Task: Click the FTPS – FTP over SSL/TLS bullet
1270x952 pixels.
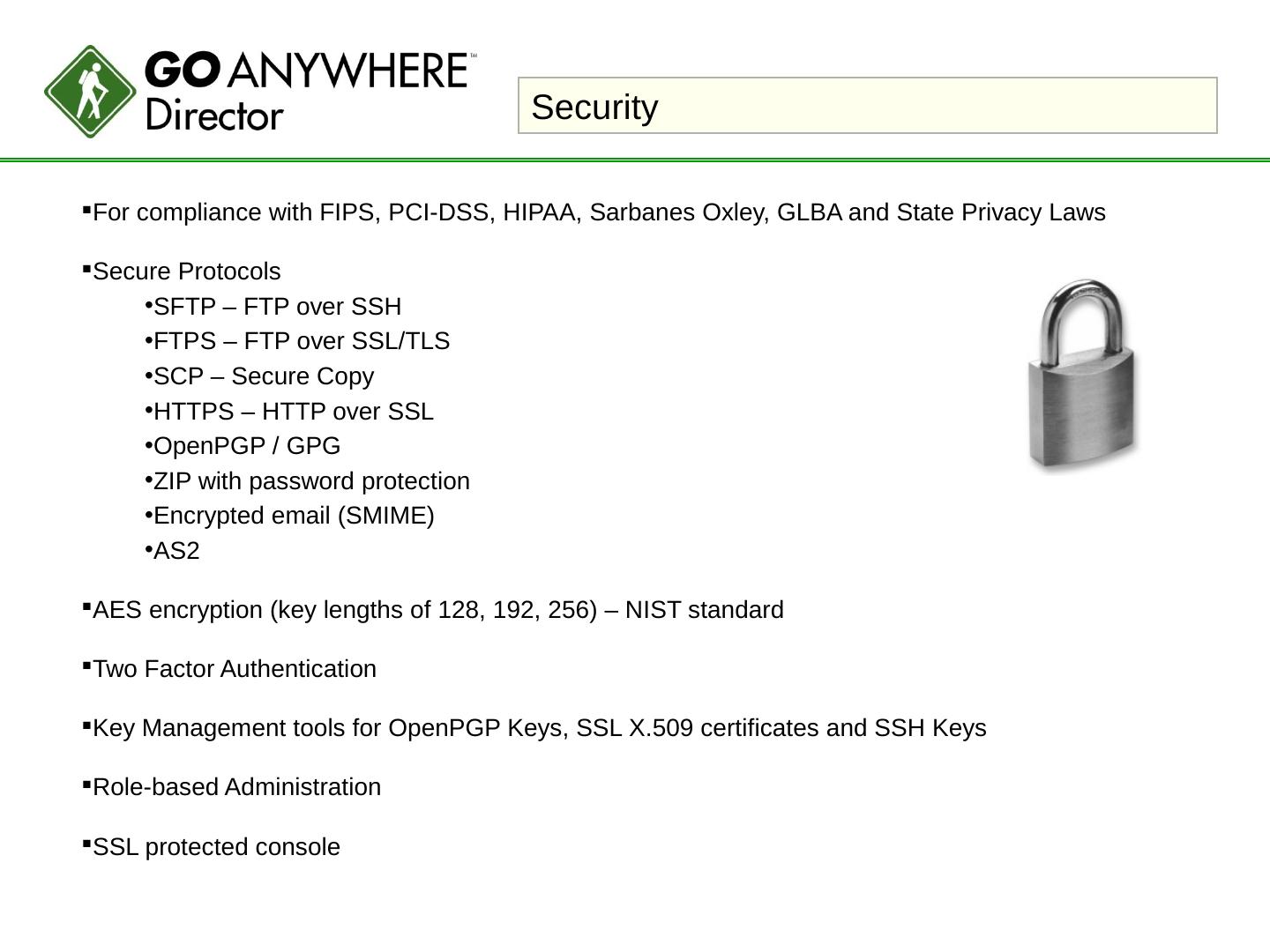Action: pyautogui.click(x=301, y=341)
